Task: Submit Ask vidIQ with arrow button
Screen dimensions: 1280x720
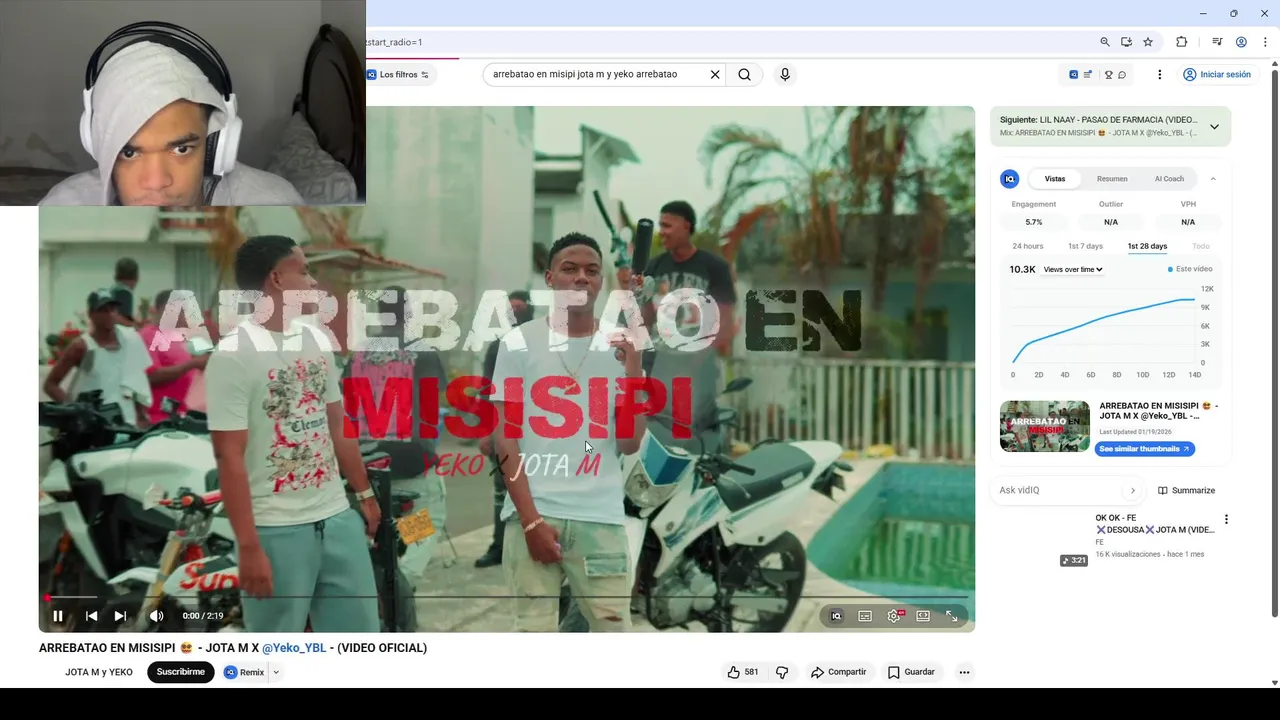Action: coord(1132,490)
